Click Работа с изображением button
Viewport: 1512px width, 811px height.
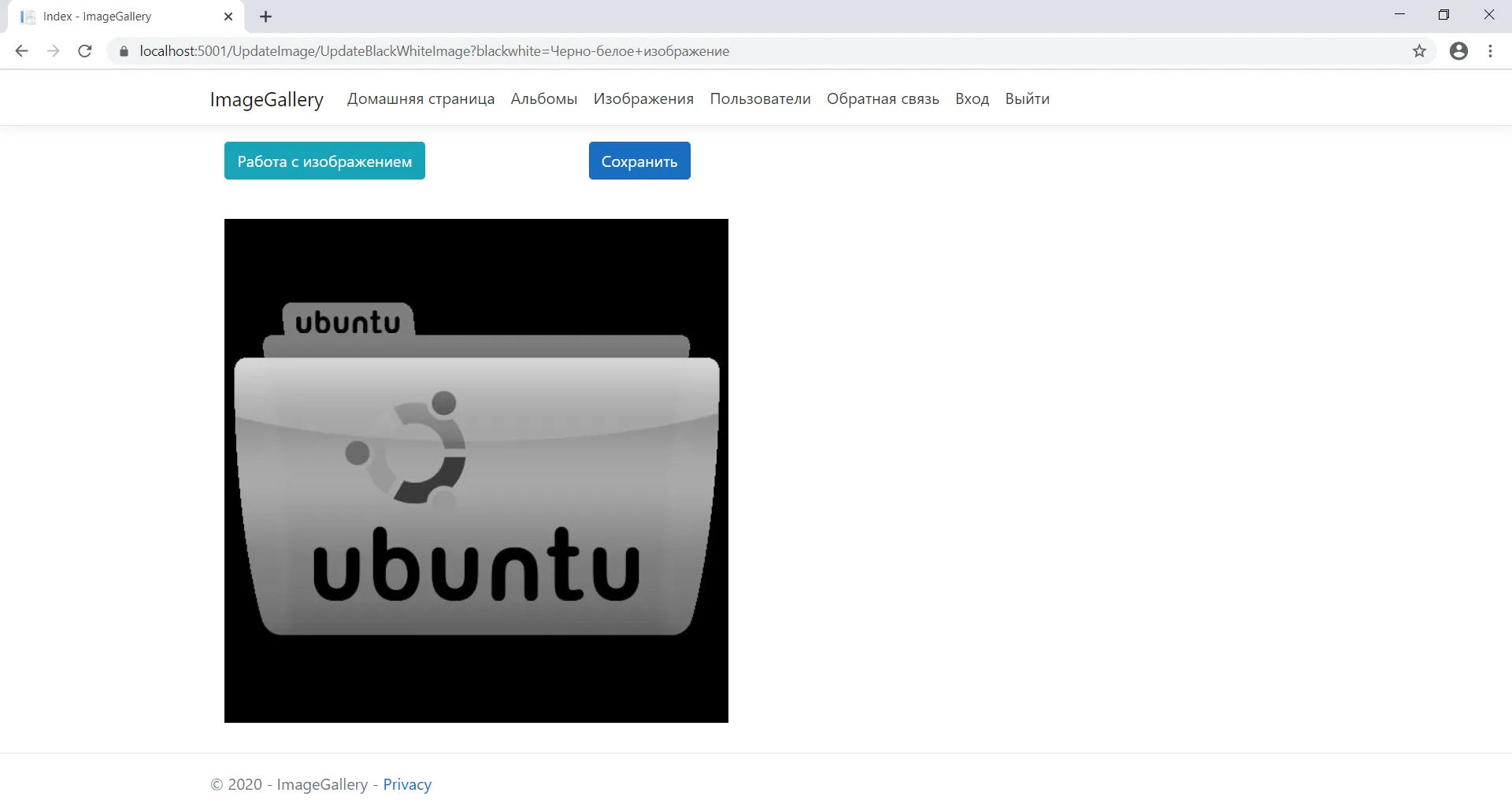pos(324,161)
